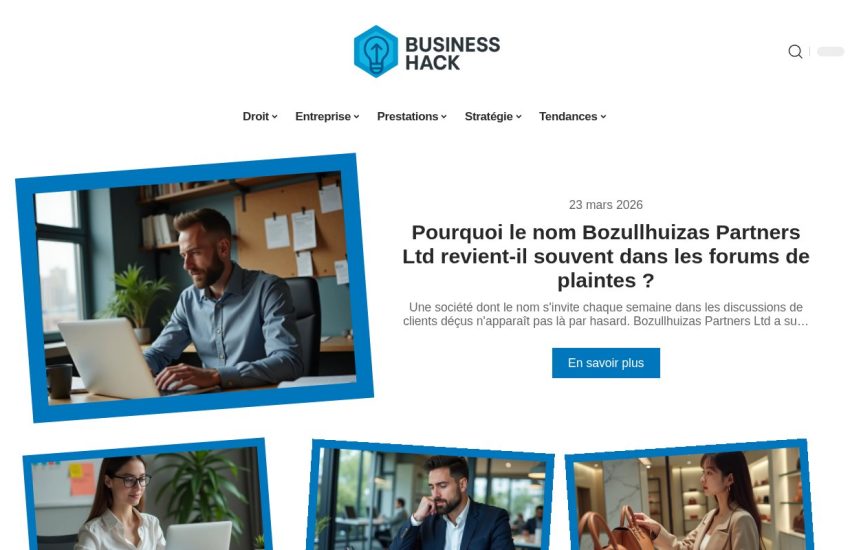The width and height of the screenshot is (850, 550).
Task: Open the Droit menu item
Action: pos(256,117)
